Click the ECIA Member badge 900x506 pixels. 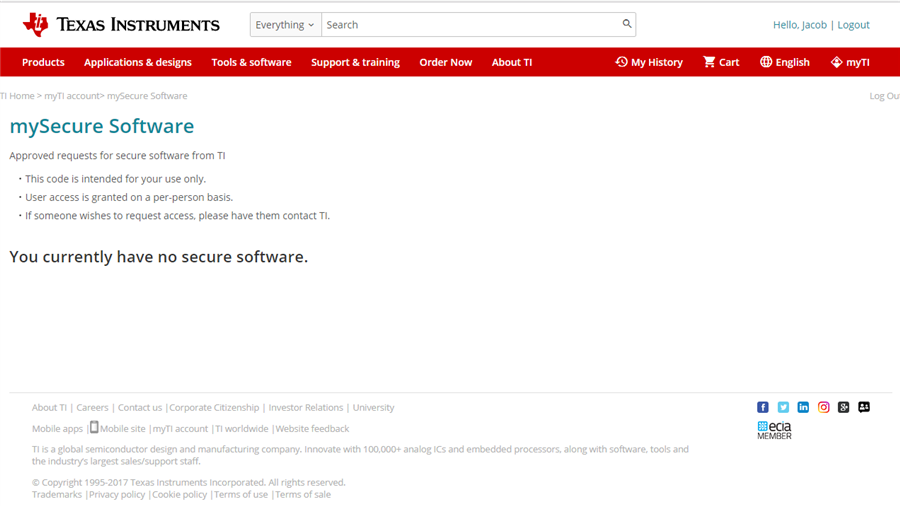click(x=774, y=430)
